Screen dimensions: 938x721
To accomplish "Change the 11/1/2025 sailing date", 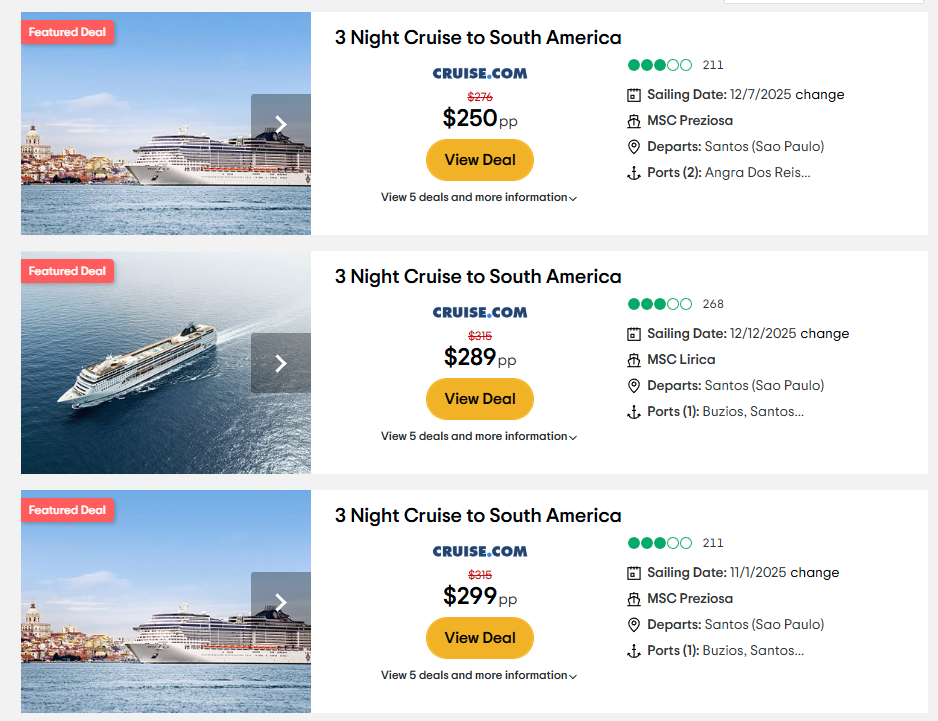I will (816, 573).
